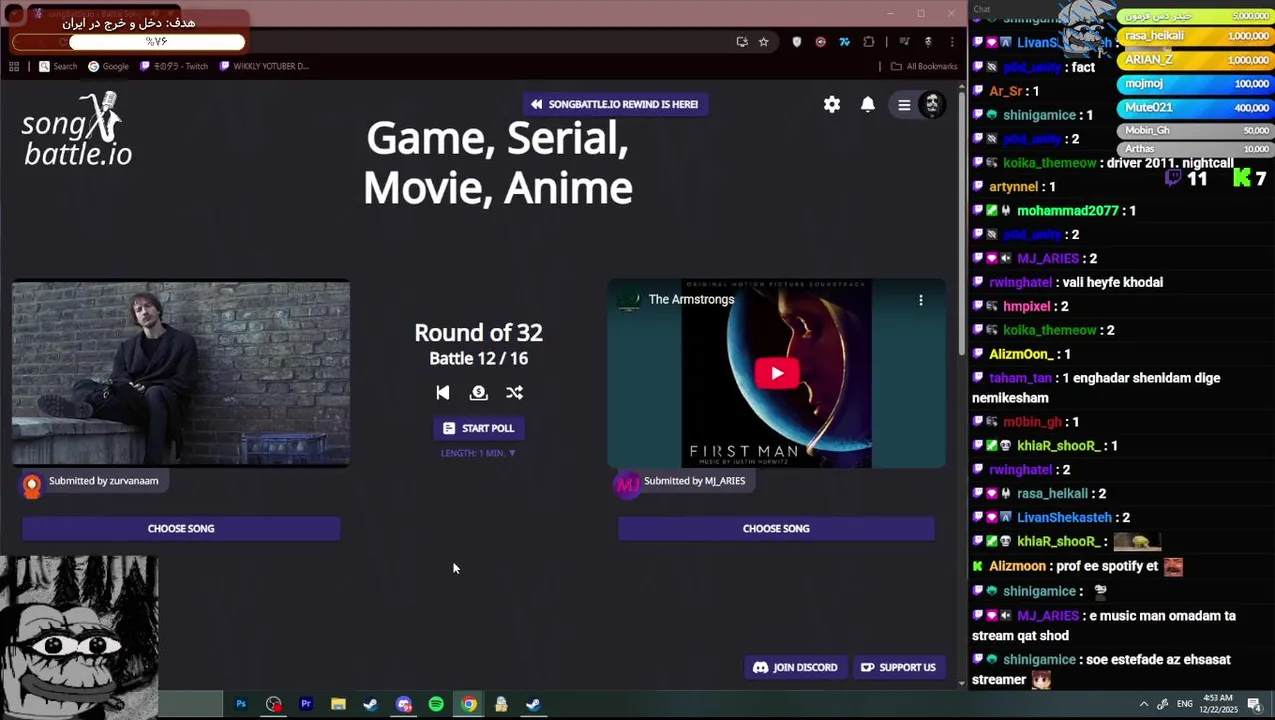1275x720 pixels.
Task: Choose MJ_ARIES's submitted song
Action: (776, 528)
